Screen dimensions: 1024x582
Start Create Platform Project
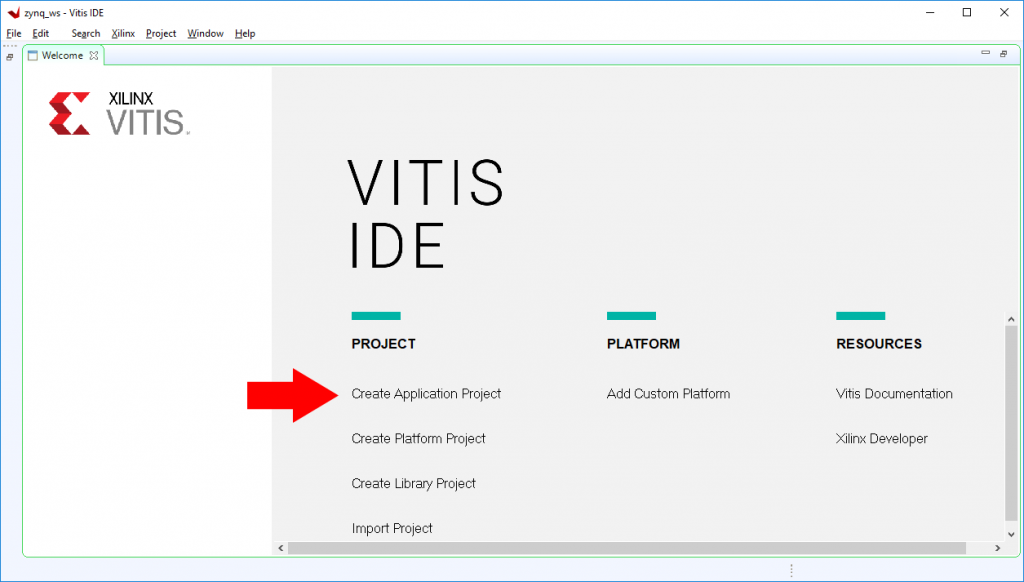pyautogui.click(x=418, y=439)
